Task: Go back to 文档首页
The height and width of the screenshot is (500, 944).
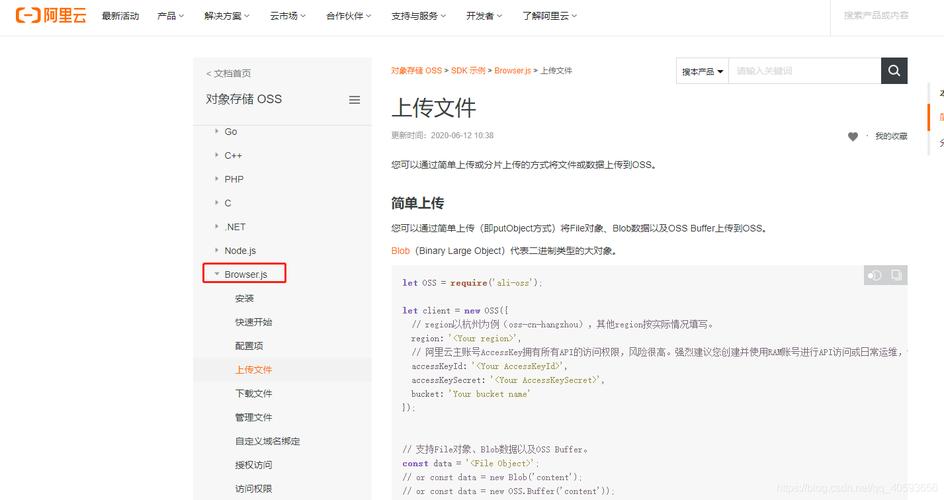Action: point(229,73)
